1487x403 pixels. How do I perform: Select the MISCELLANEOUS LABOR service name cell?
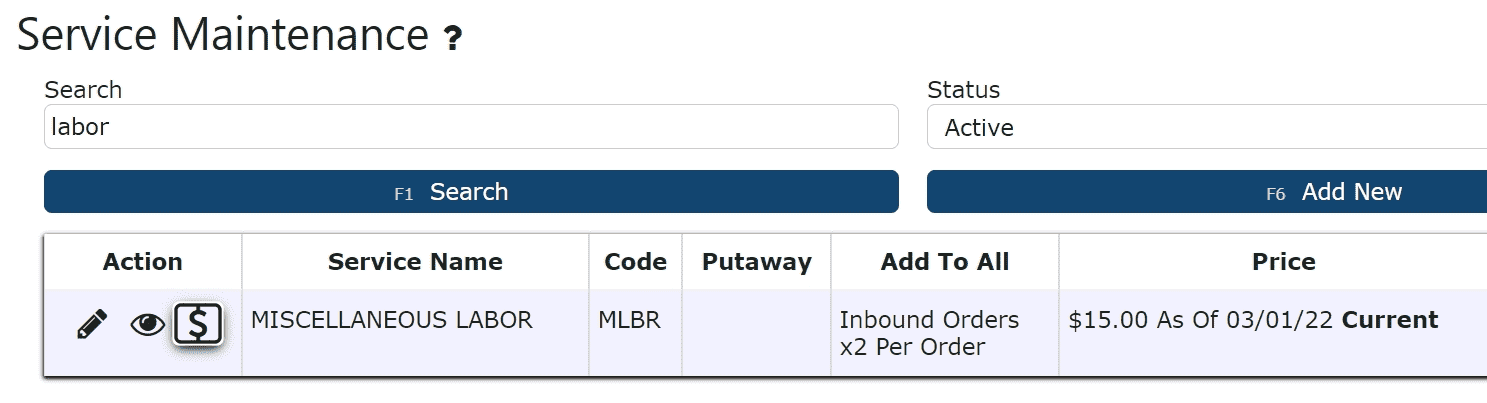[415, 333]
